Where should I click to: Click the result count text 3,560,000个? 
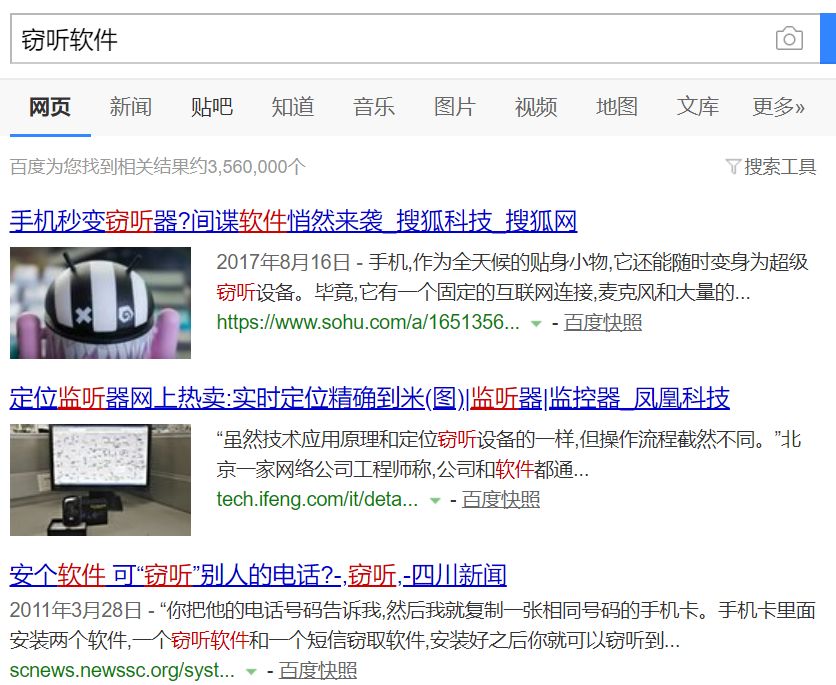click(x=256, y=167)
